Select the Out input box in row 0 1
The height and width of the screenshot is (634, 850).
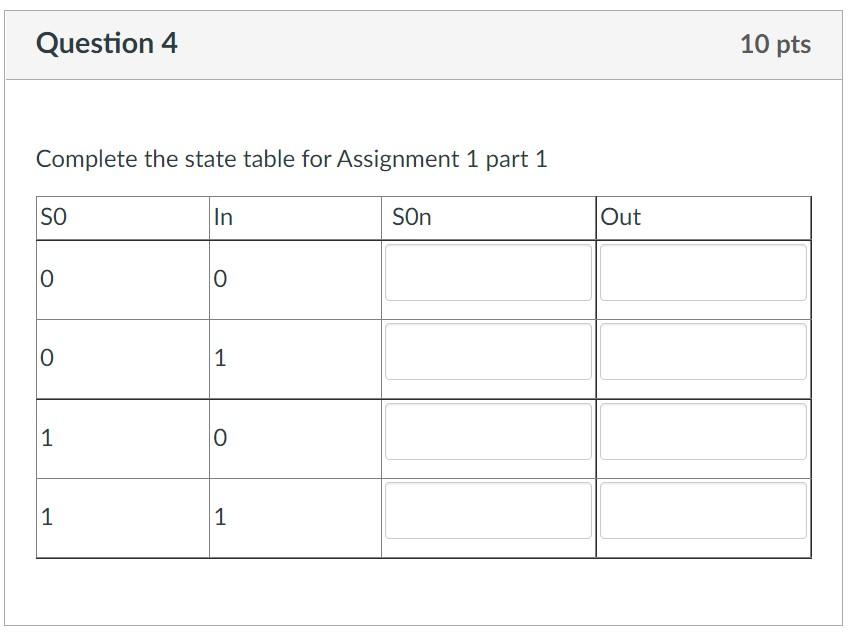(702, 352)
